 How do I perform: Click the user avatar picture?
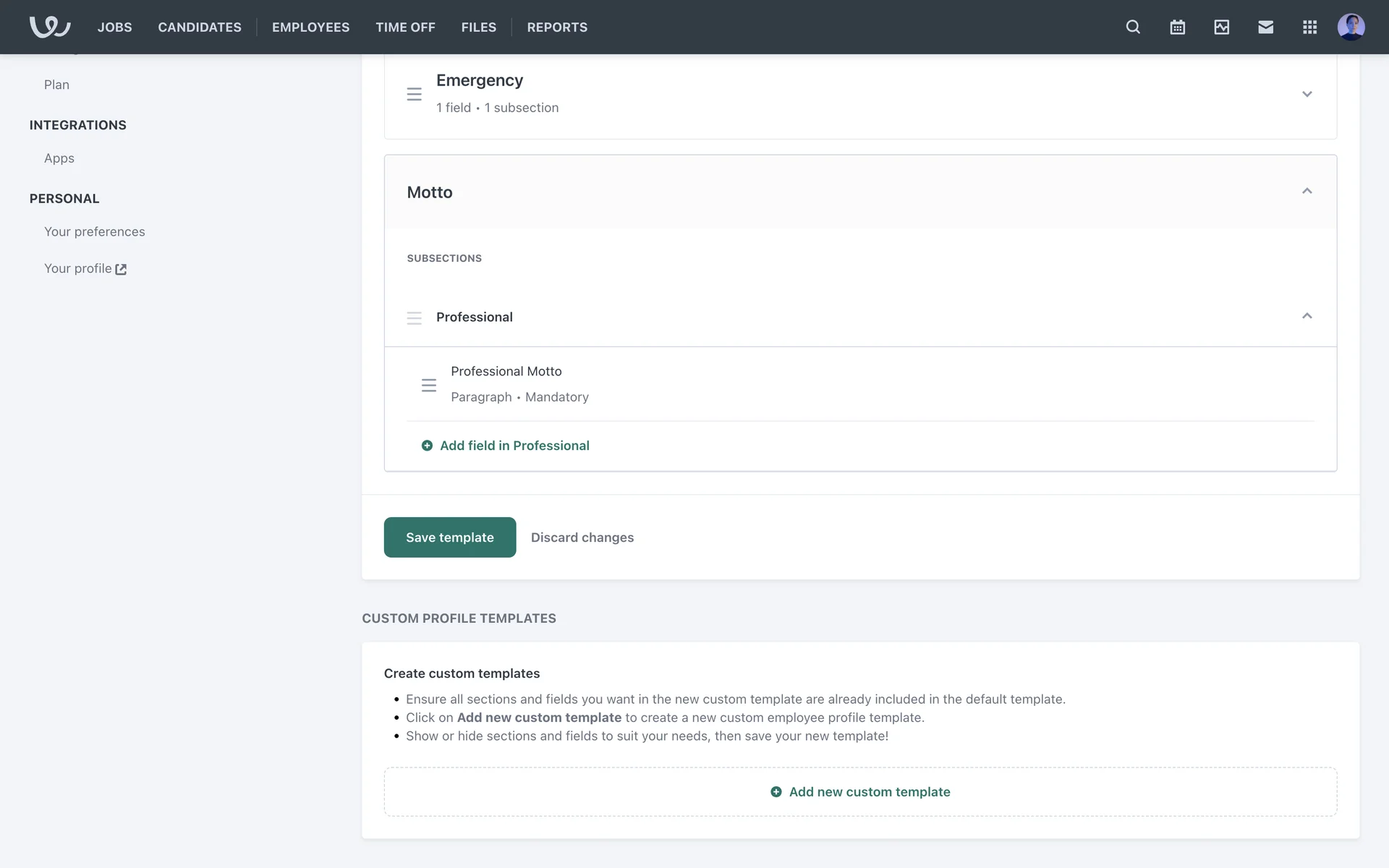[x=1351, y=27]
